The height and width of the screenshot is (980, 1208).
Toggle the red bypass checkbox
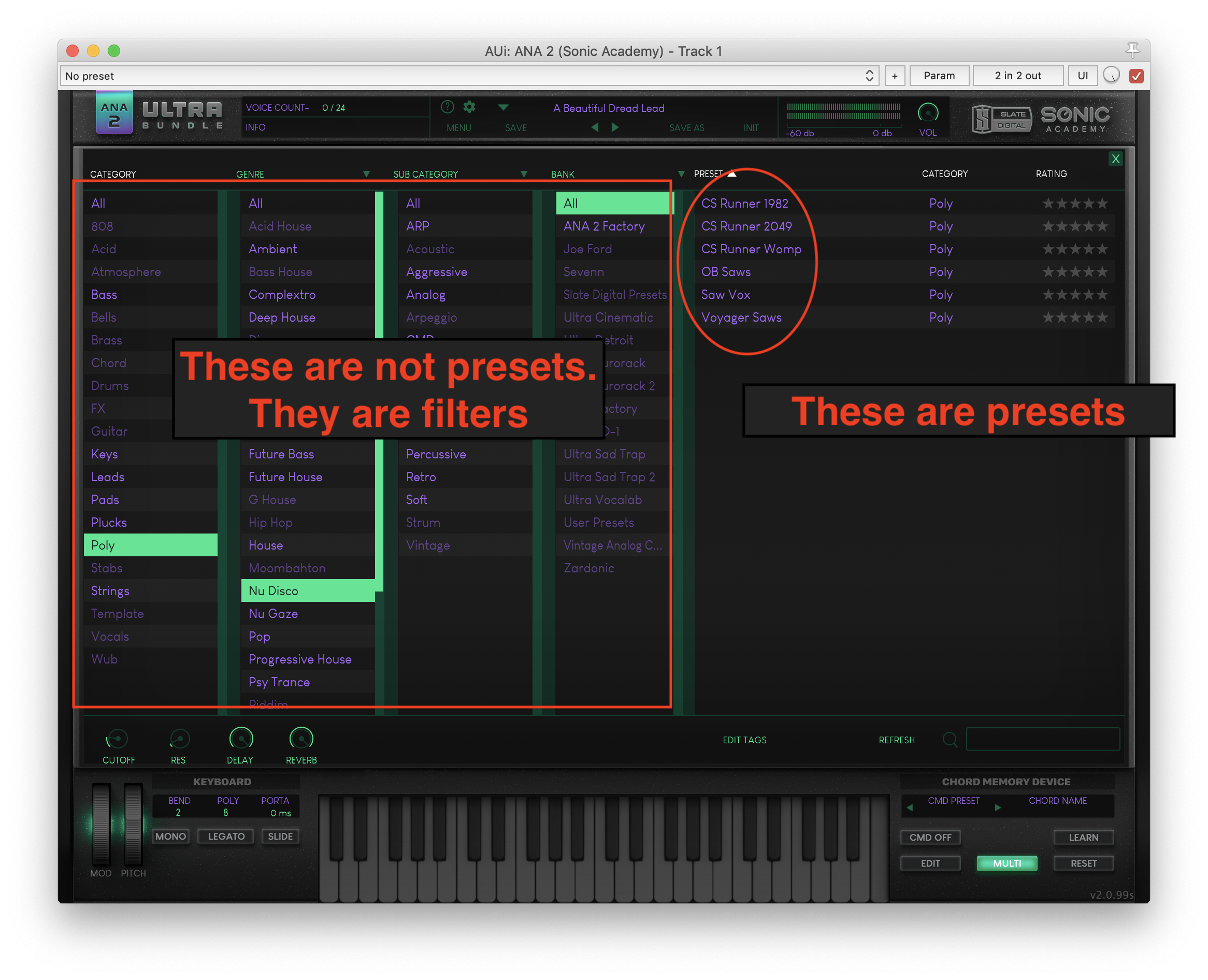(1137, 76)
